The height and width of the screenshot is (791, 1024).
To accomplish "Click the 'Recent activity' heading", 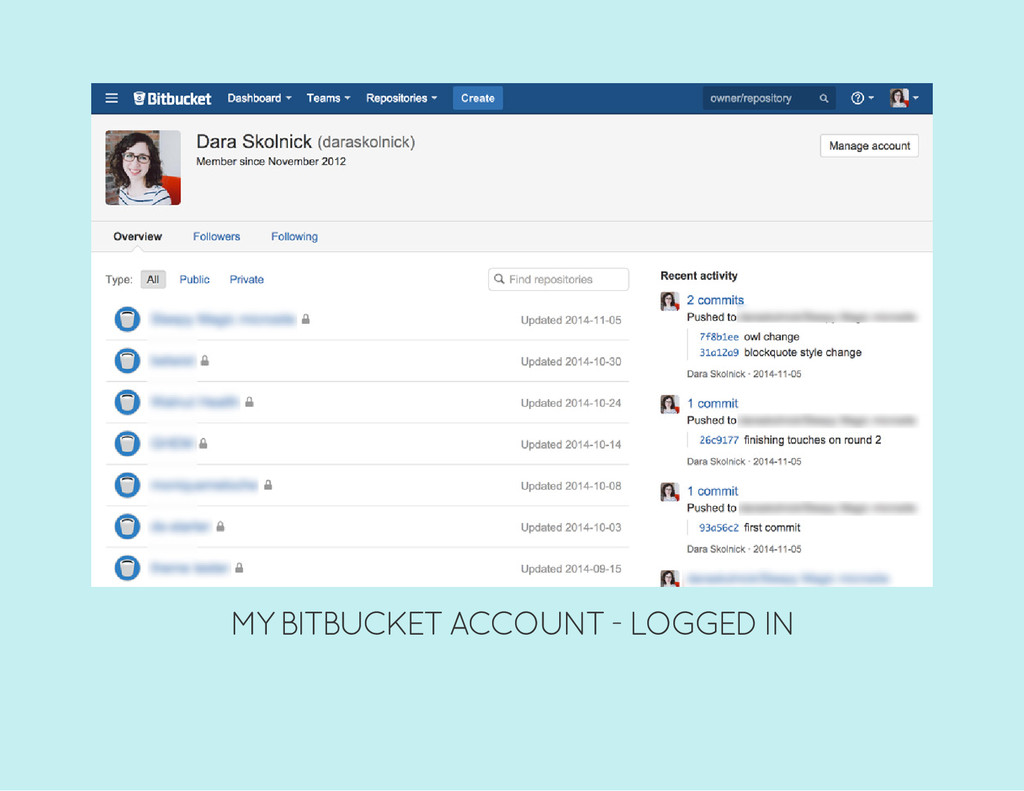I will tap(699, 276).
